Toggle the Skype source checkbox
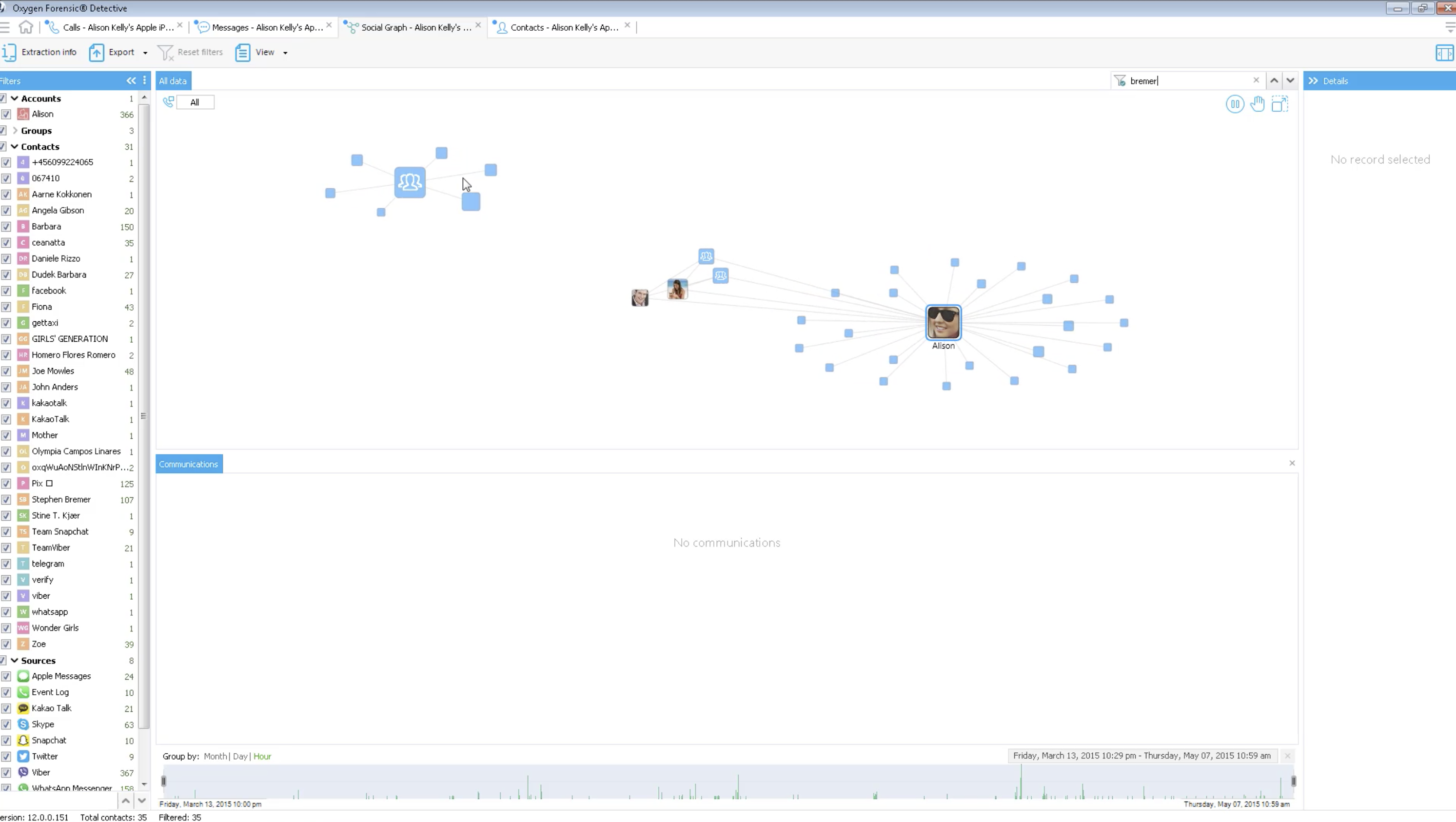 [x=6, y=724]
